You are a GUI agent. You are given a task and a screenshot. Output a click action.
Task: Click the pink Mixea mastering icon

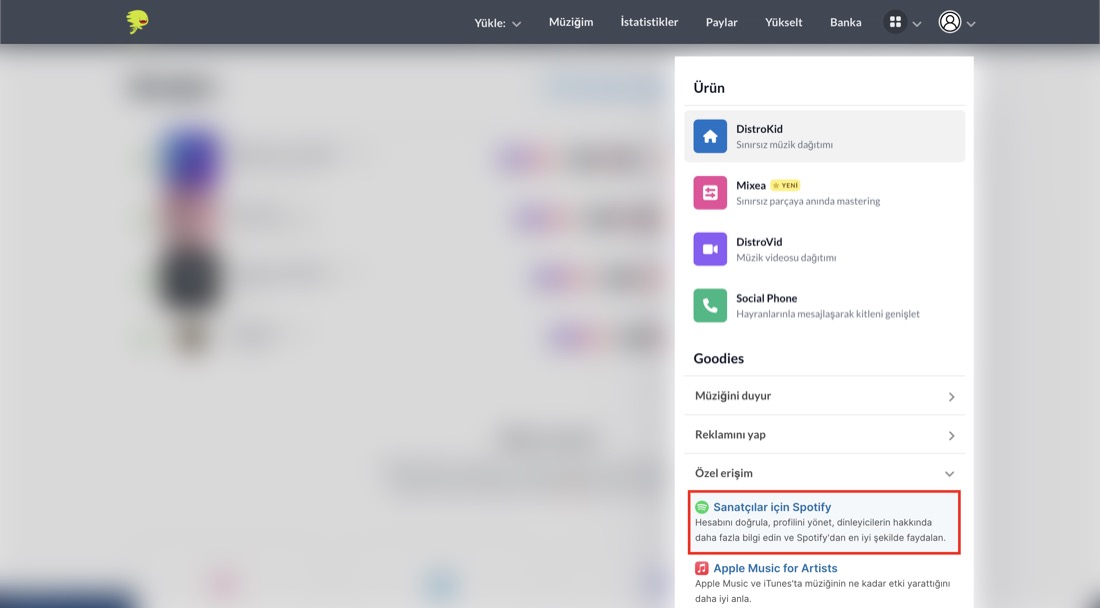tap(710, 192)
